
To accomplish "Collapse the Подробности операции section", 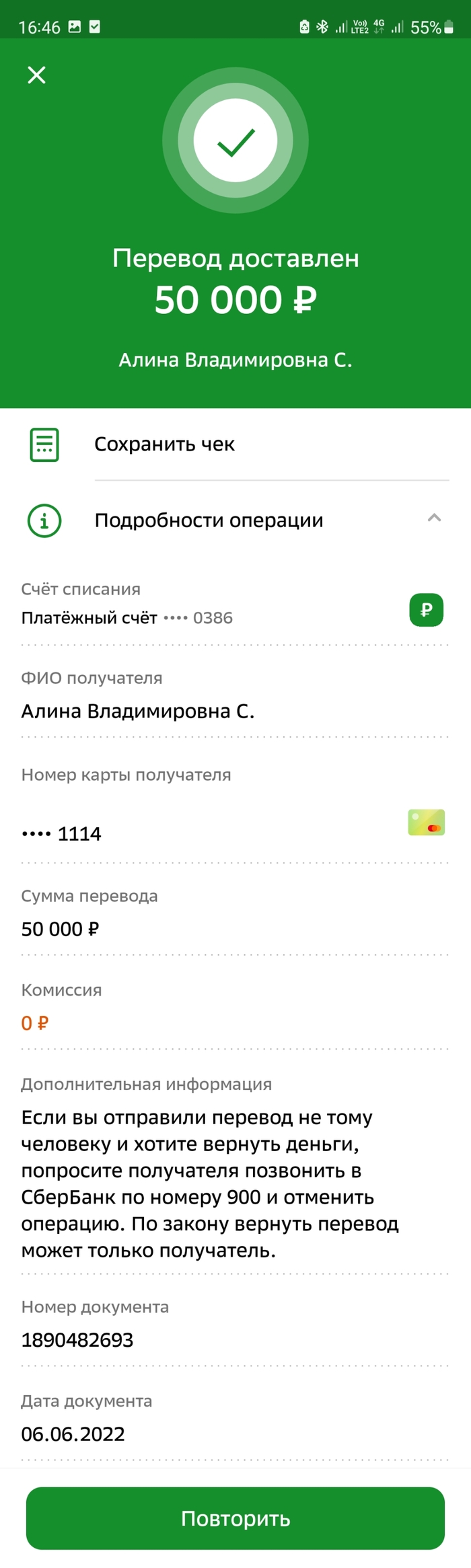I will pyautogui.click(x=434, y=518).
